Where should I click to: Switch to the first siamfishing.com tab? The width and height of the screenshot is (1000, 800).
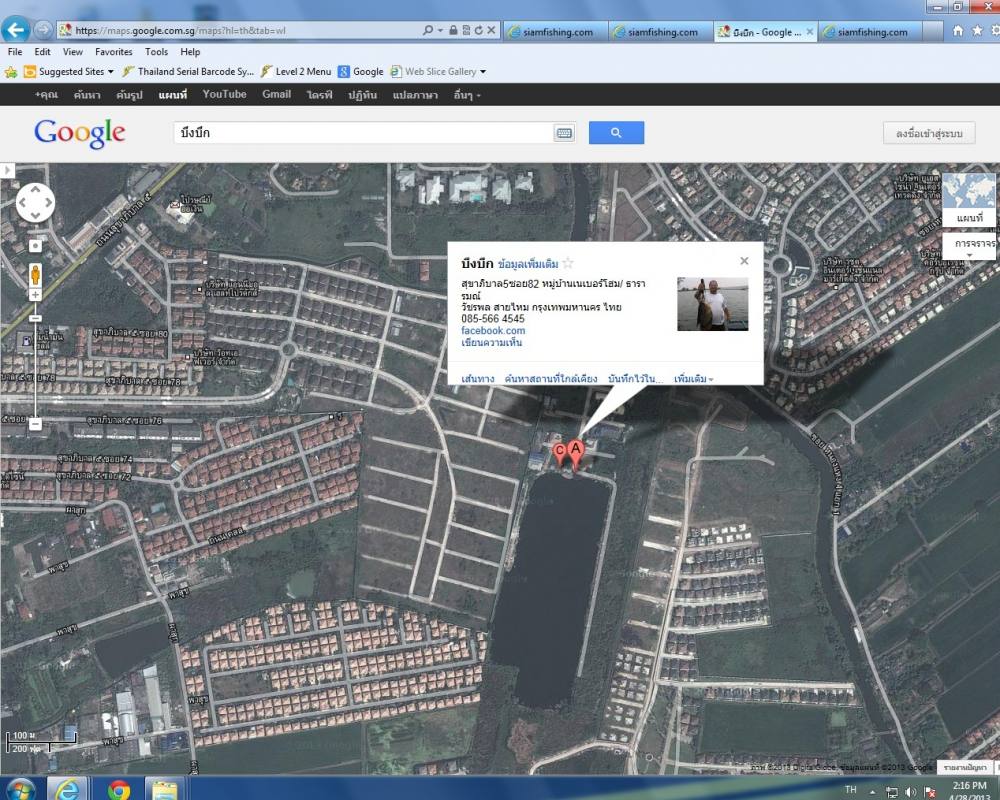(x=555, y=32)
